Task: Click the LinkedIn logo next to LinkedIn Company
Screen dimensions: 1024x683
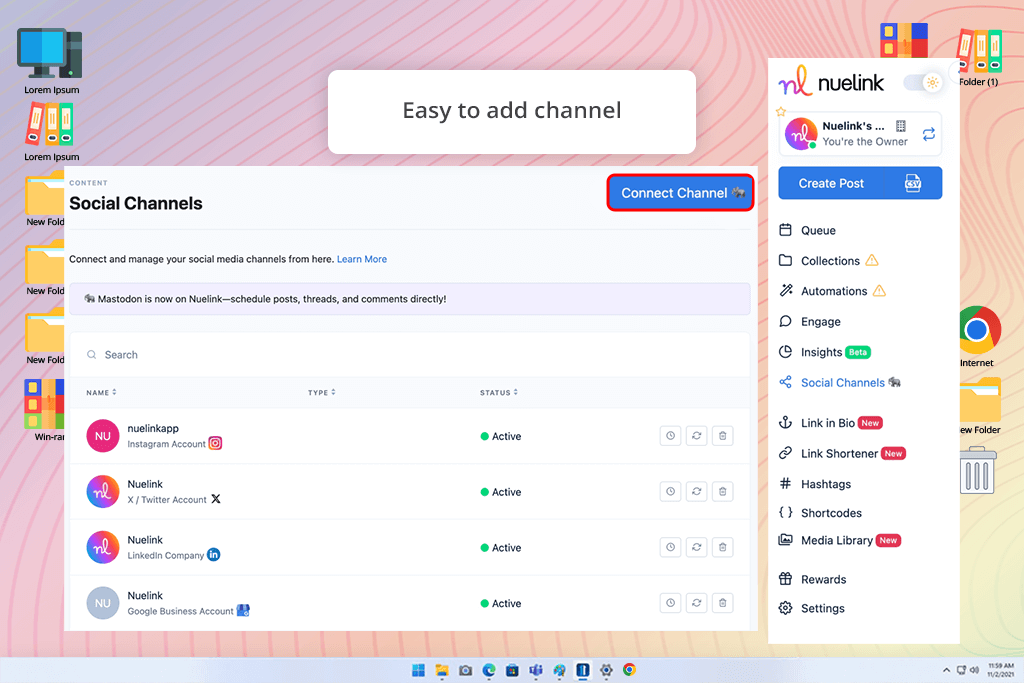Action: [x=214, y=554]
